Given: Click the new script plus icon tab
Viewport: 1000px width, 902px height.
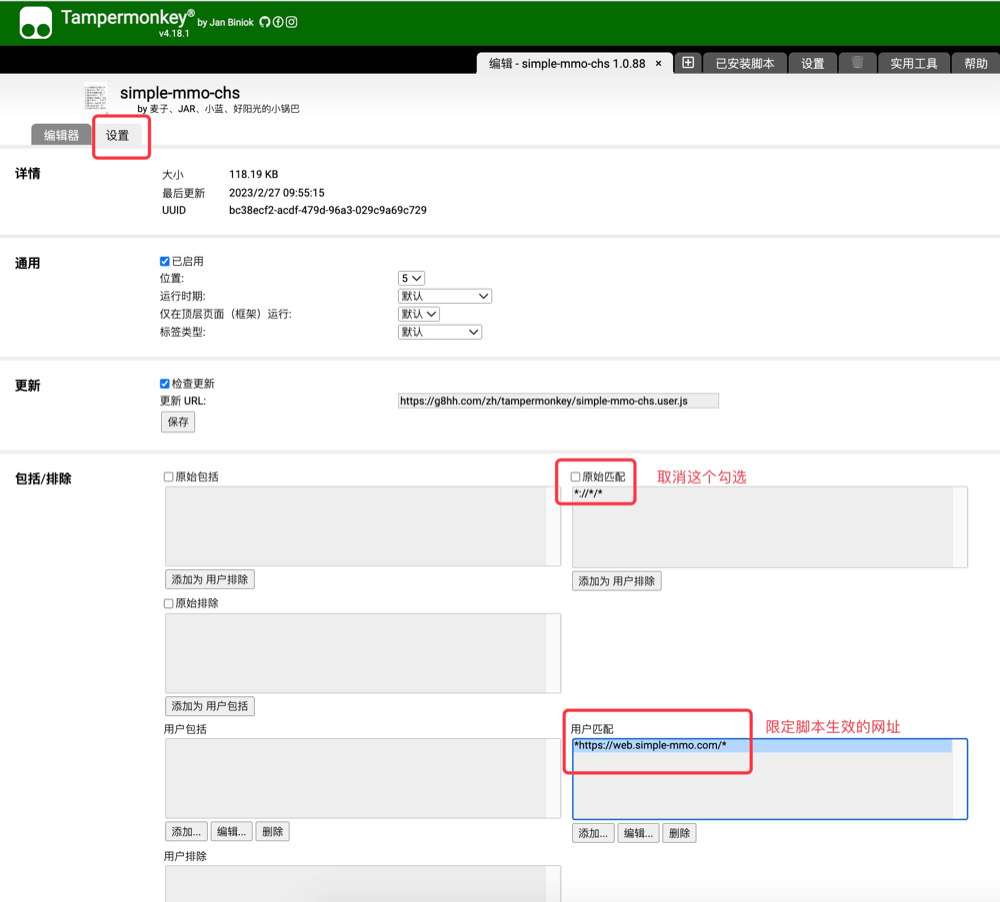Looking at the screenshot, I should pyautogui.click(x=688, y=63).
